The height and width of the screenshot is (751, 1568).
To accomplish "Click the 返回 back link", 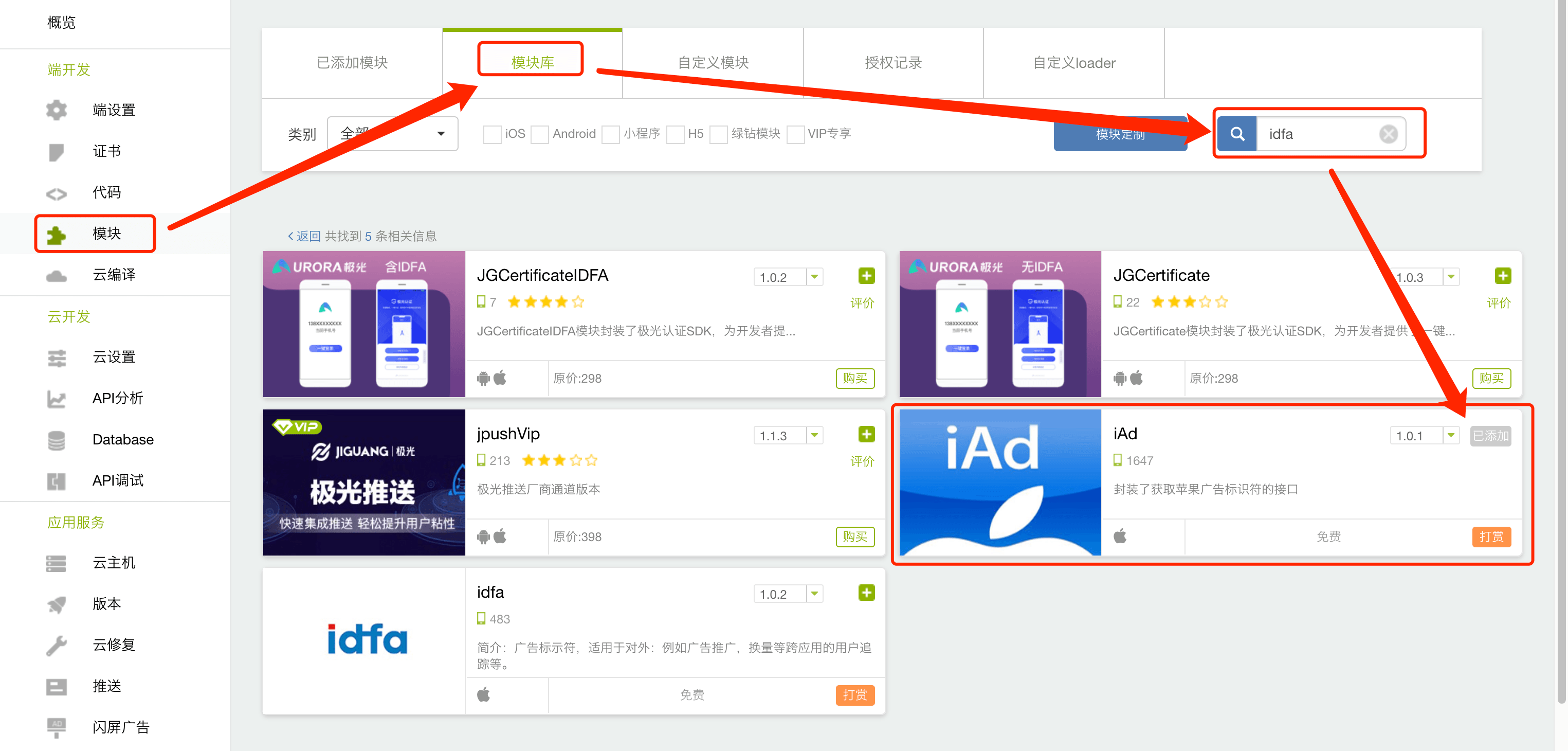I will point(304,236).
